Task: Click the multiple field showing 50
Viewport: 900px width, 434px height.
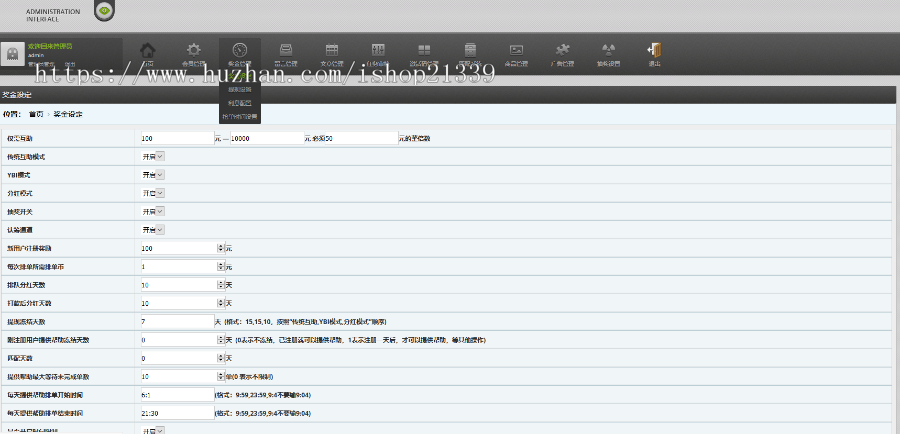Action: pos(361,138)
